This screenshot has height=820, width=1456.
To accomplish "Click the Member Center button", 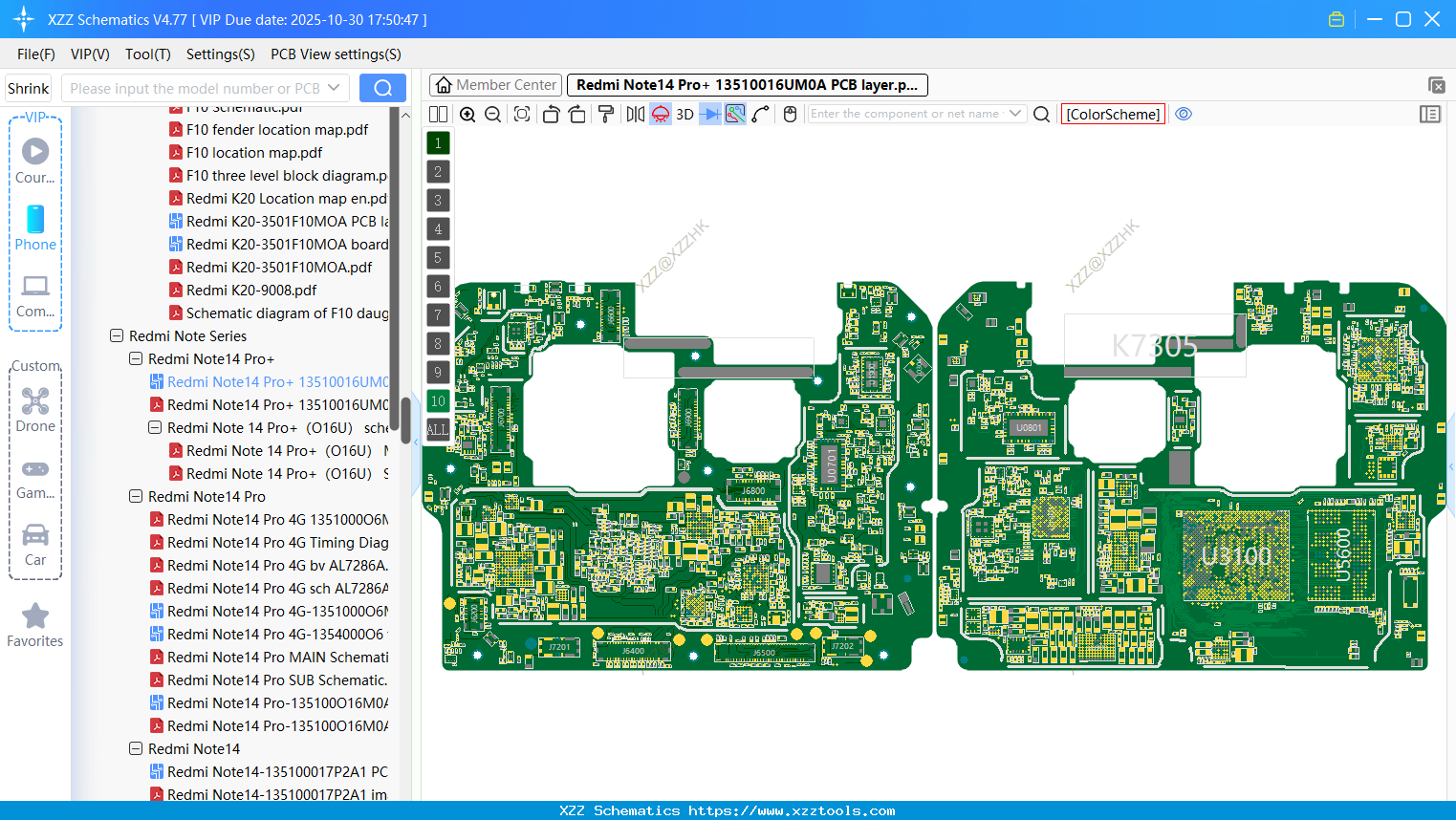I will tap(494, 84).
